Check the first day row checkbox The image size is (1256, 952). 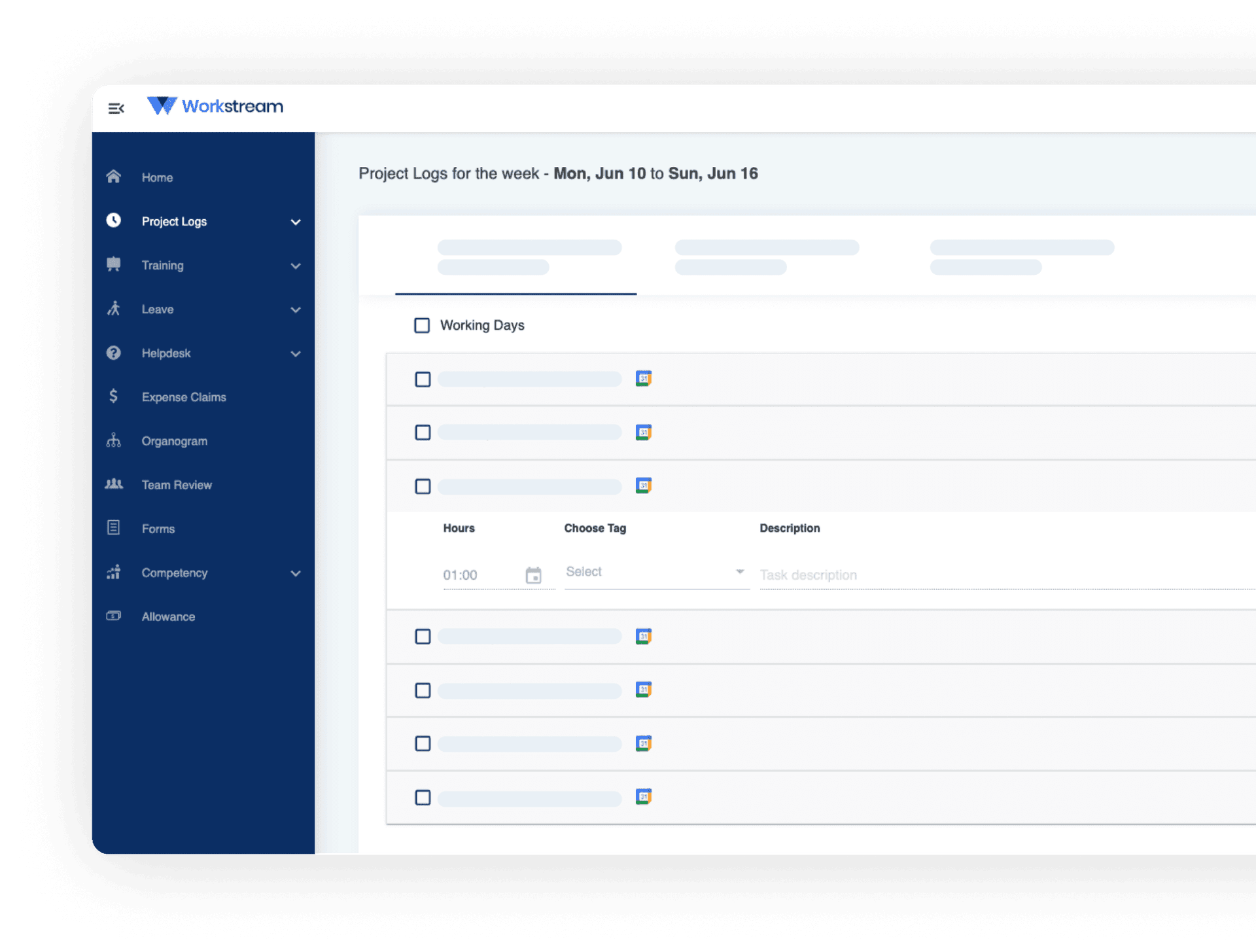coord(423,379)
